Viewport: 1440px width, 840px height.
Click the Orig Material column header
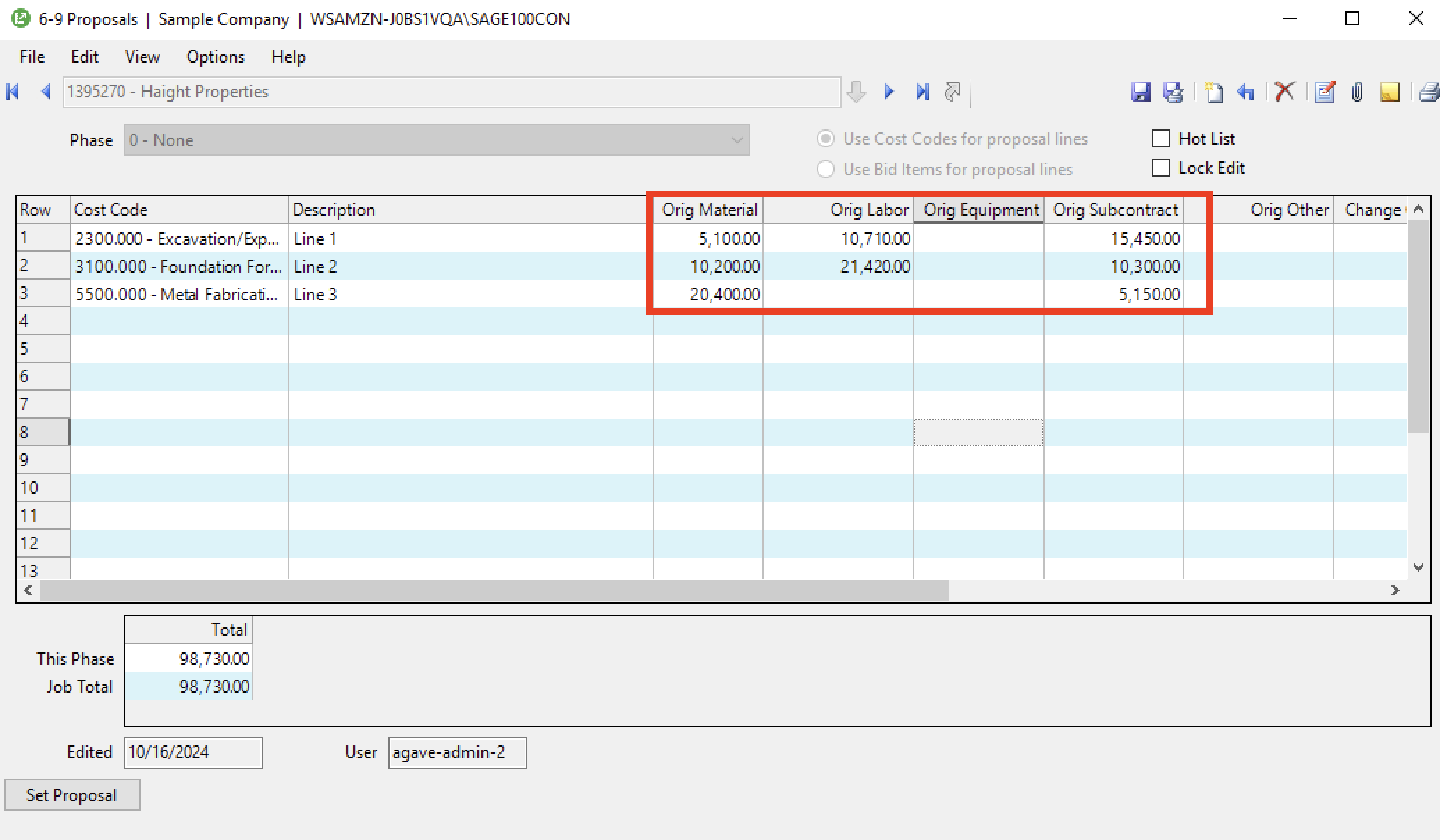[708, 210]
